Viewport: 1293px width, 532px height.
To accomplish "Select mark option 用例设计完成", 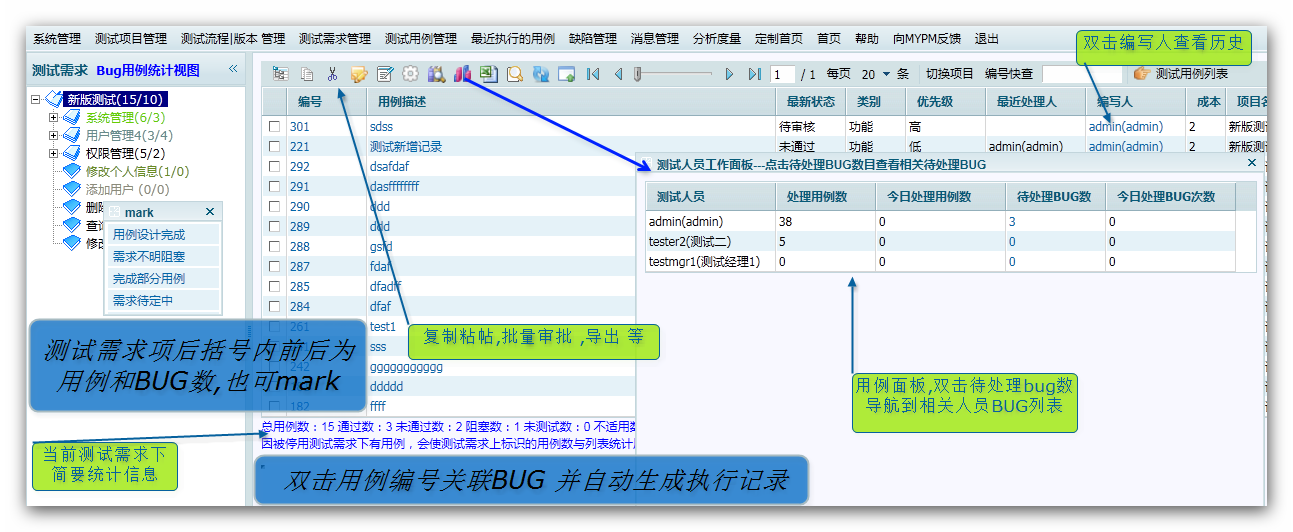I will (163, 235).
